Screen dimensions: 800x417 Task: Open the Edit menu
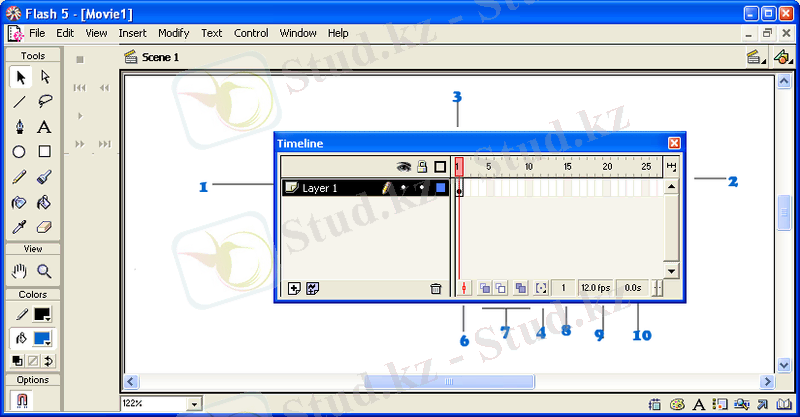click(x=65, y=33)
